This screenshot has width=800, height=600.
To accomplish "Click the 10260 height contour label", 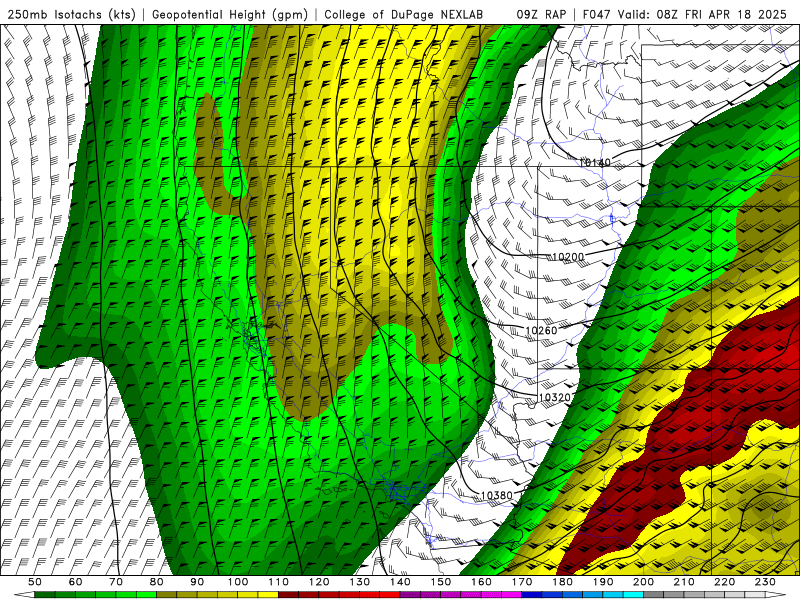I will coord(541,331).
